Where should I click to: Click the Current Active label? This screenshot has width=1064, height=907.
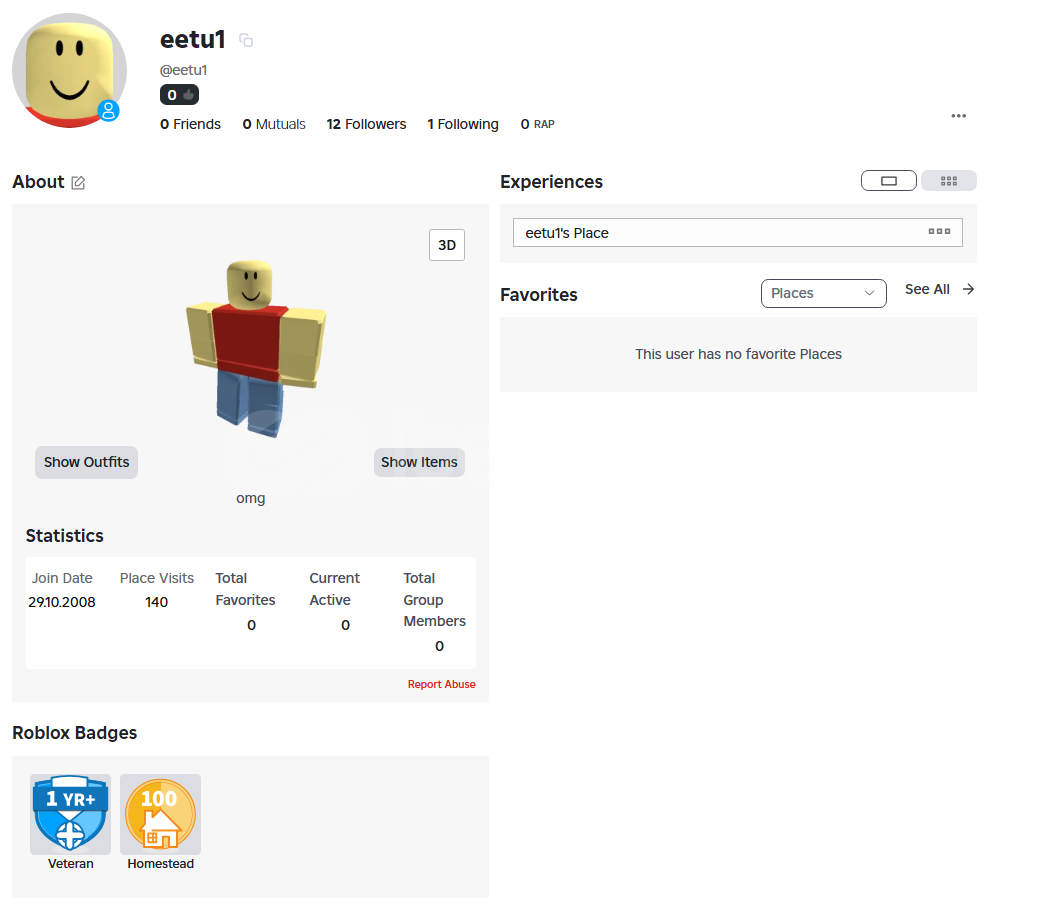click(335, 589)
